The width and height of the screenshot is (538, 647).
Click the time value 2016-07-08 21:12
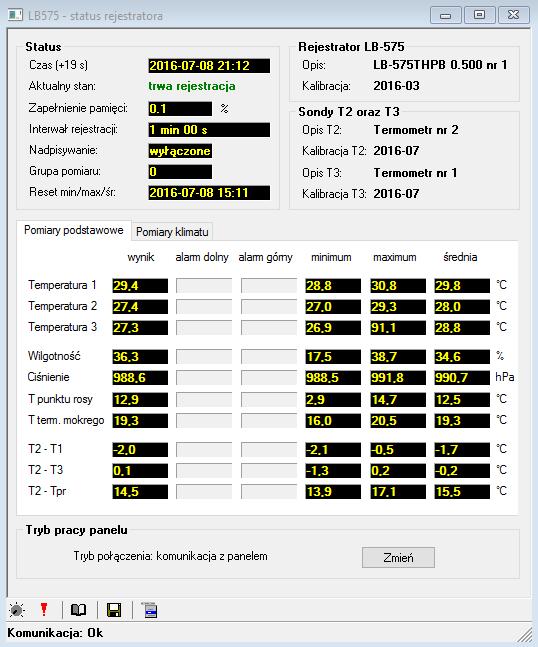[209, 66]
